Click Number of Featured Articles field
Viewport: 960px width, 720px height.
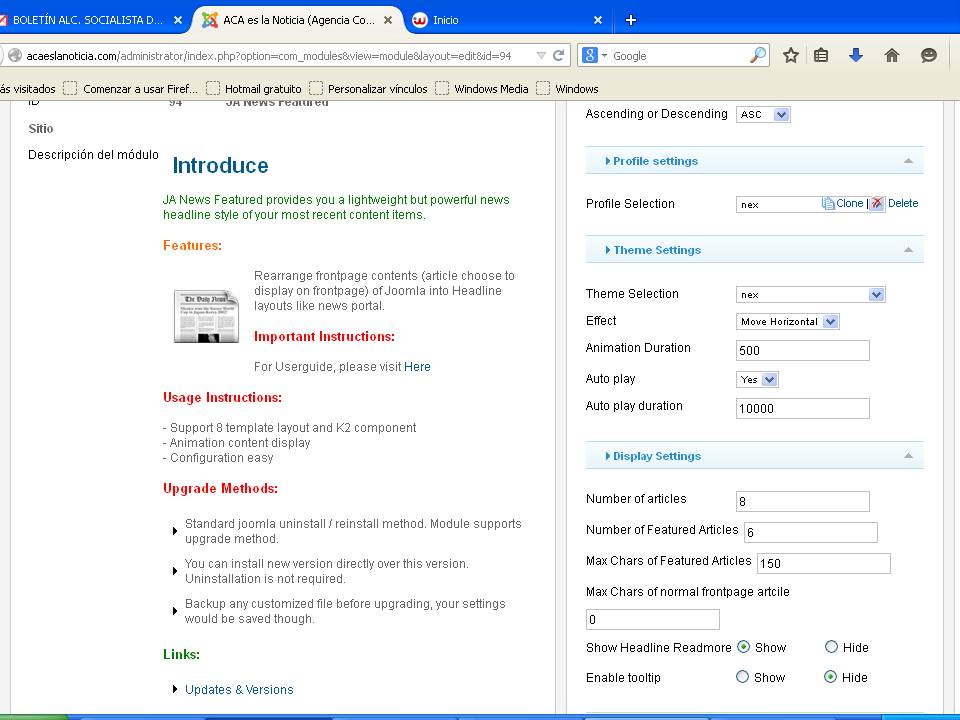[811, 532]
